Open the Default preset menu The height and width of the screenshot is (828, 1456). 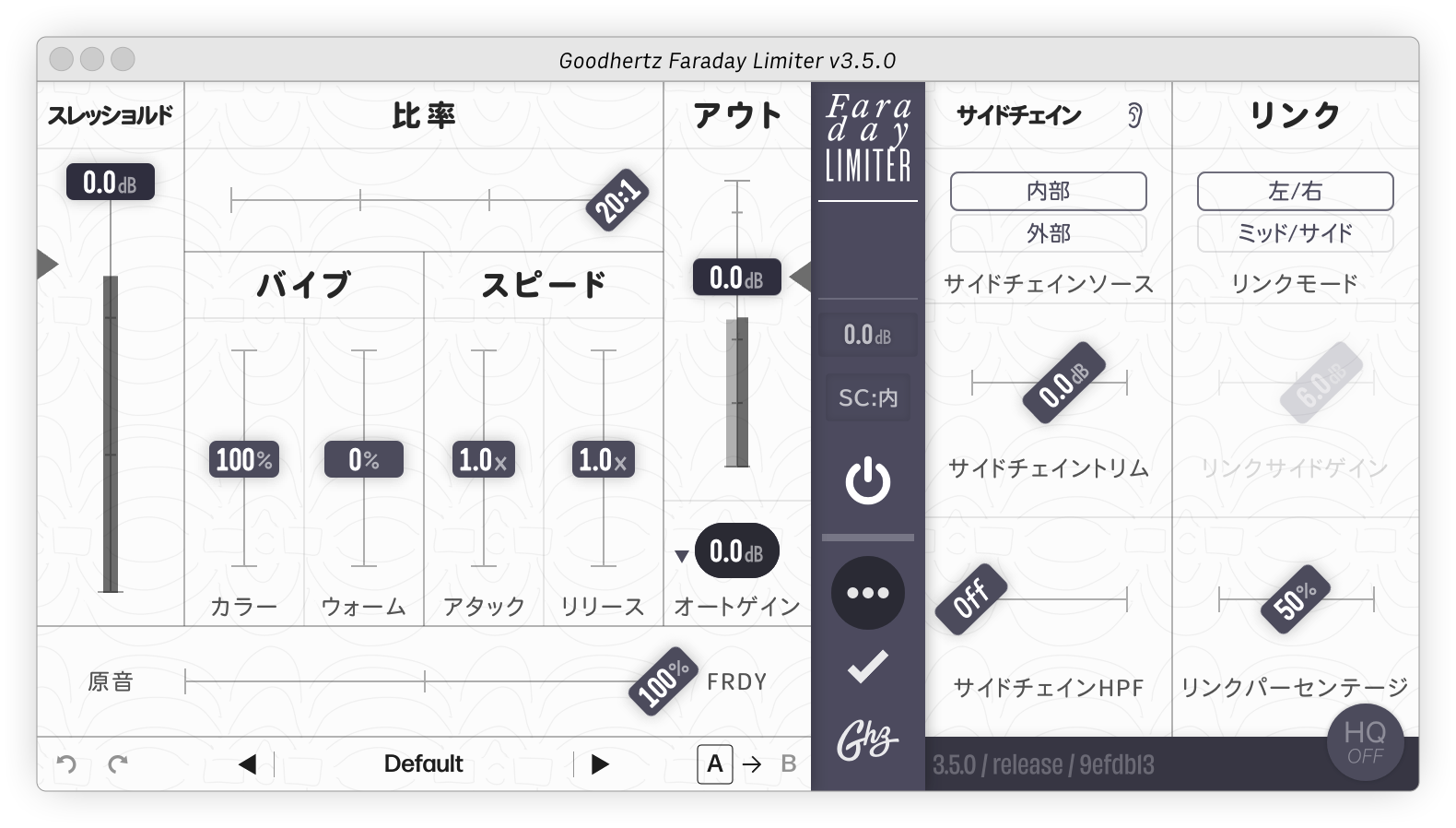click(x=423, y=763)
